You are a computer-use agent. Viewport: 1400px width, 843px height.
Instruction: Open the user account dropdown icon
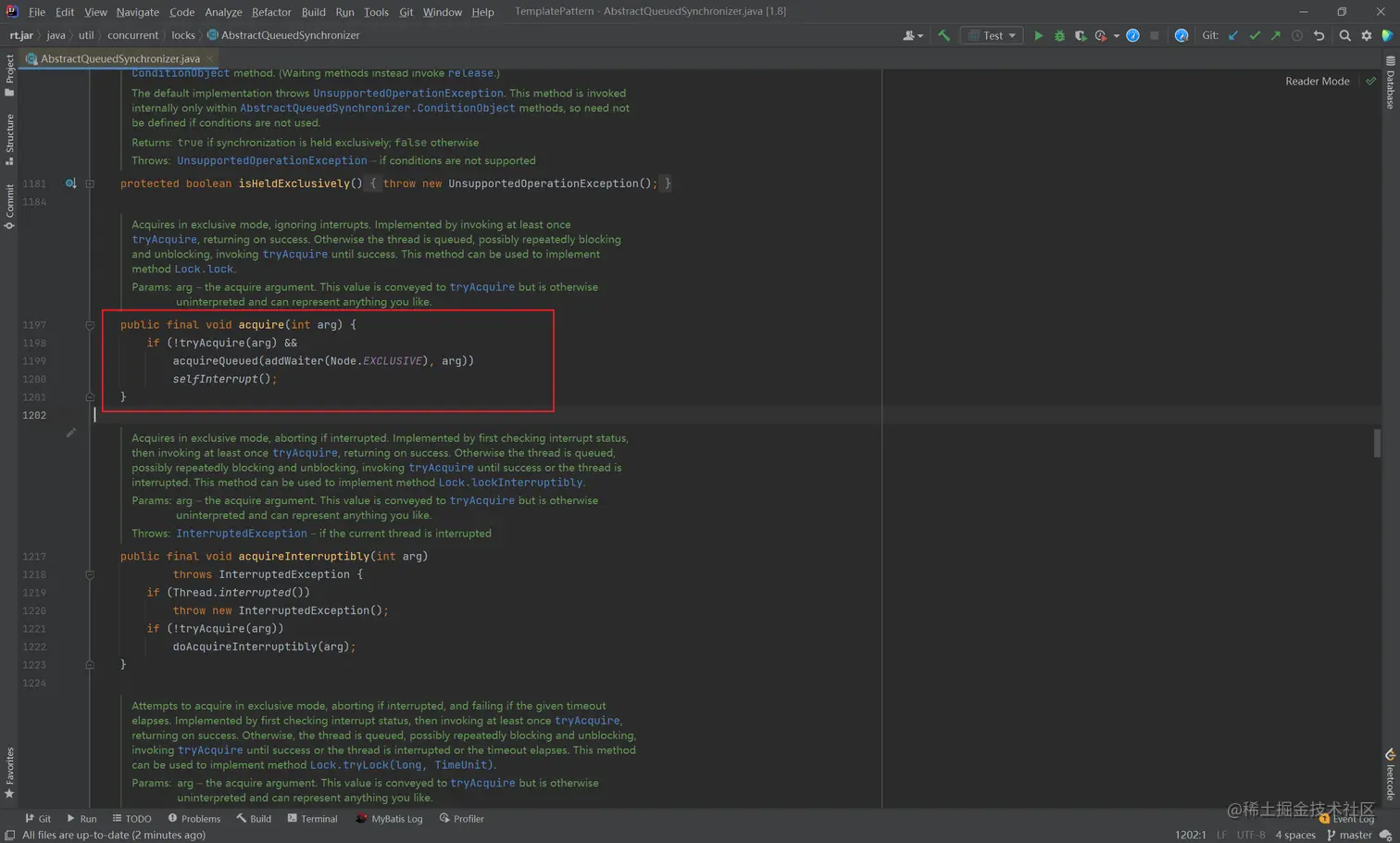[913, 35]
